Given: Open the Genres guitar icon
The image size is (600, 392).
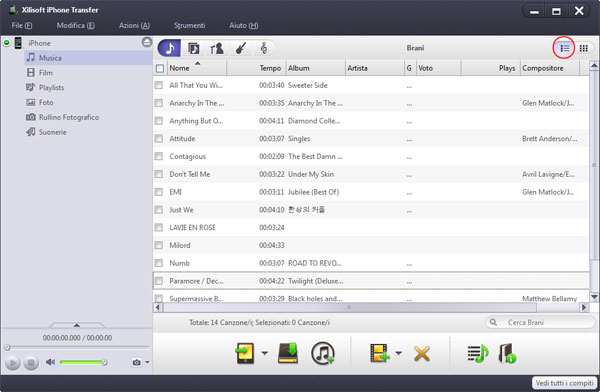Looking at the screenshot, I should (x=241, y=48).
